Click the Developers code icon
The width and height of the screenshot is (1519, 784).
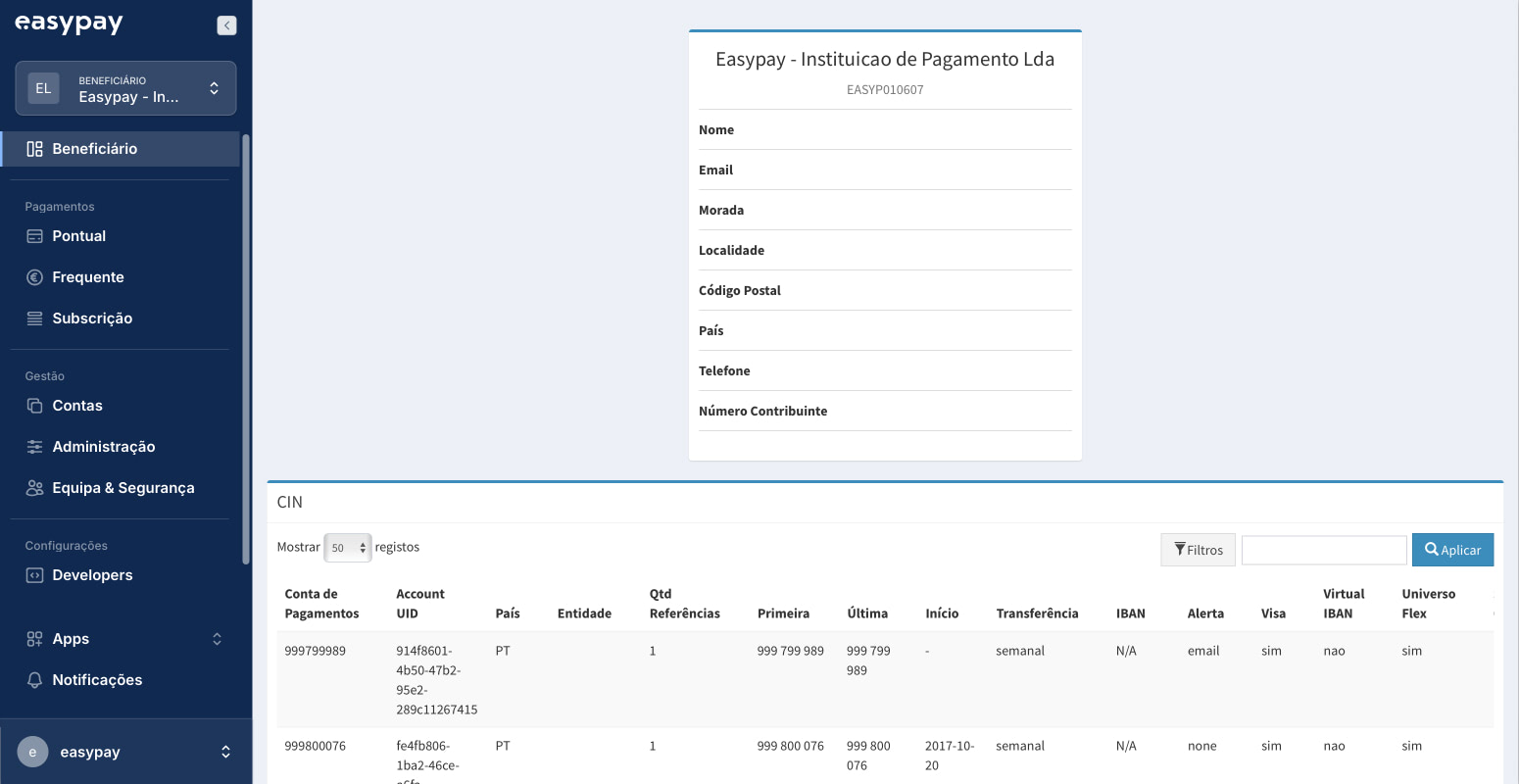pyautogui.click(x=34, y=575)
